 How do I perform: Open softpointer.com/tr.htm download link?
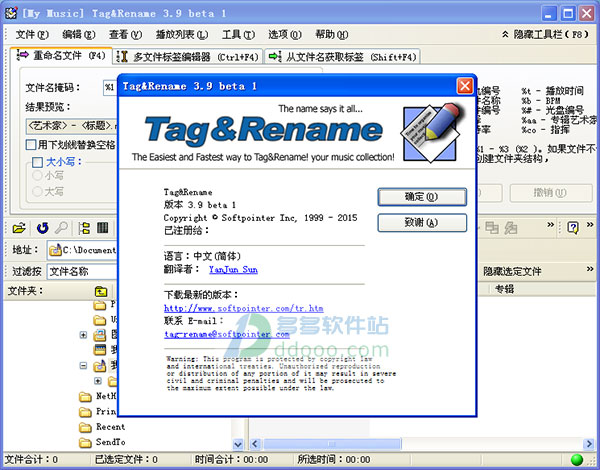click(244, 308)
